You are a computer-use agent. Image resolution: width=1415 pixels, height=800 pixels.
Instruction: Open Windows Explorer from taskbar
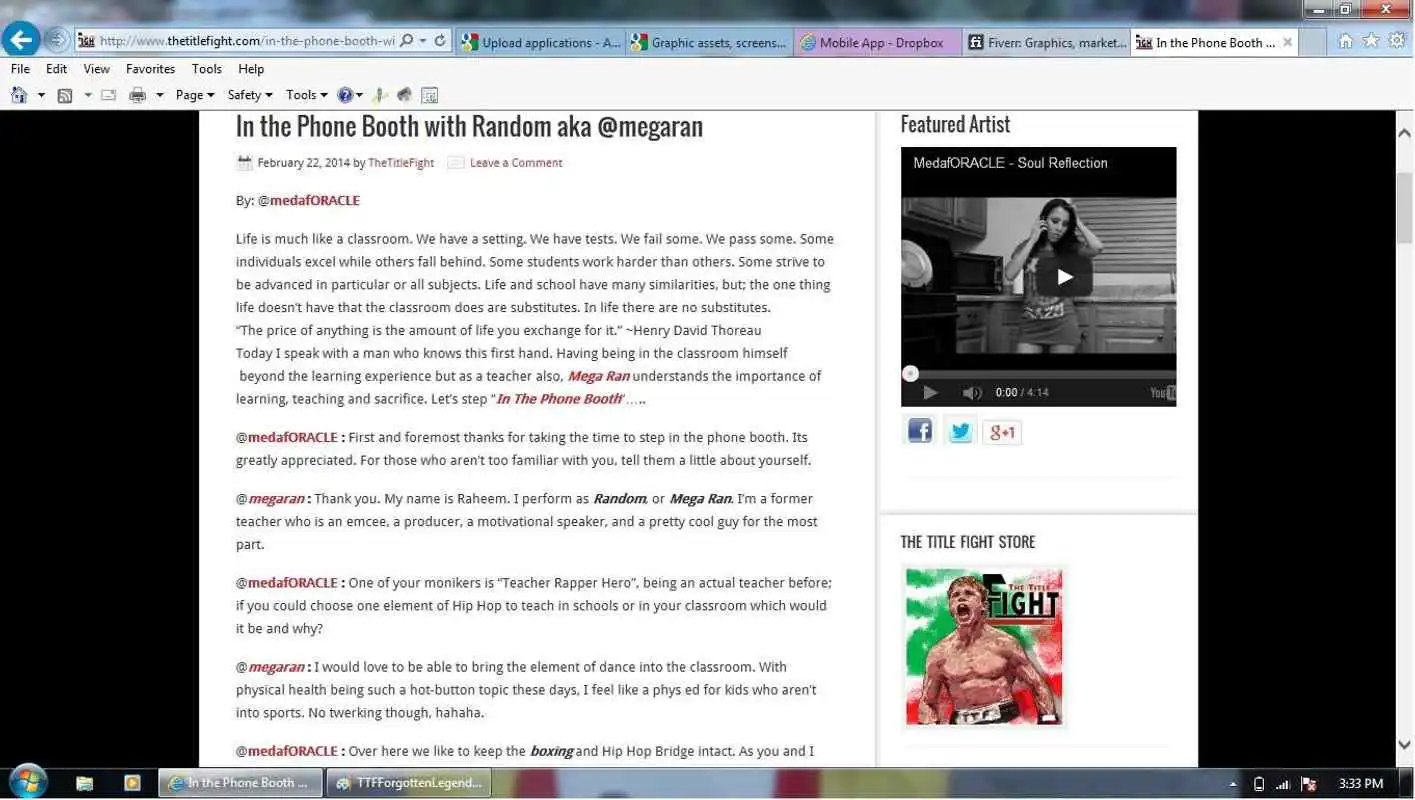click(84, 783)
